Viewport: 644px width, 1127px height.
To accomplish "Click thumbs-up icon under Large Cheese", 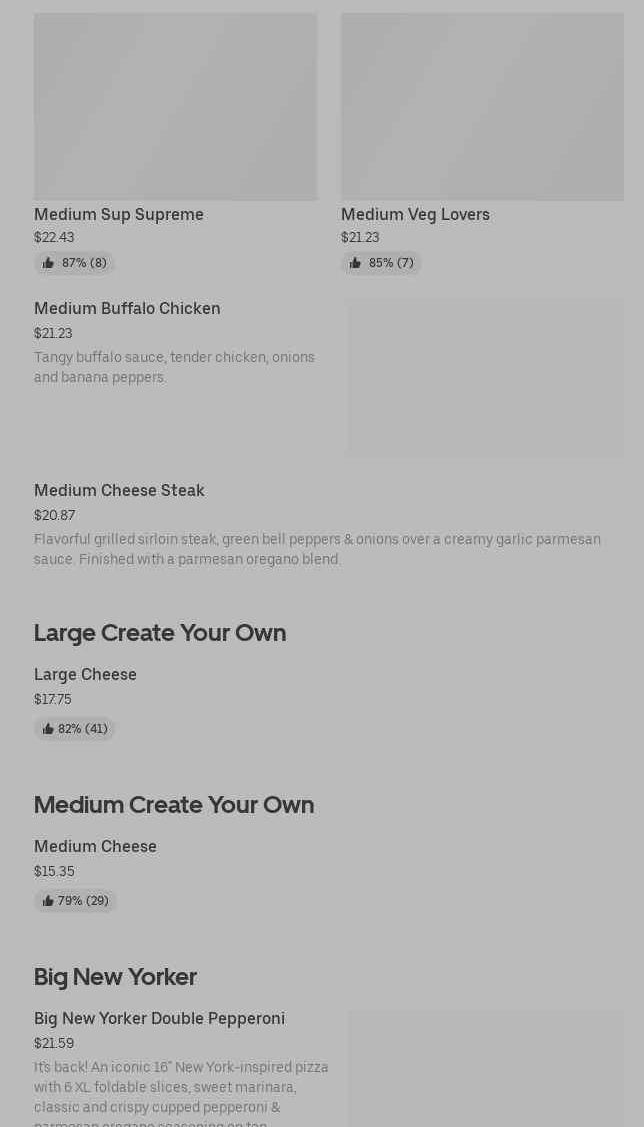I will [x=48, y=729].
